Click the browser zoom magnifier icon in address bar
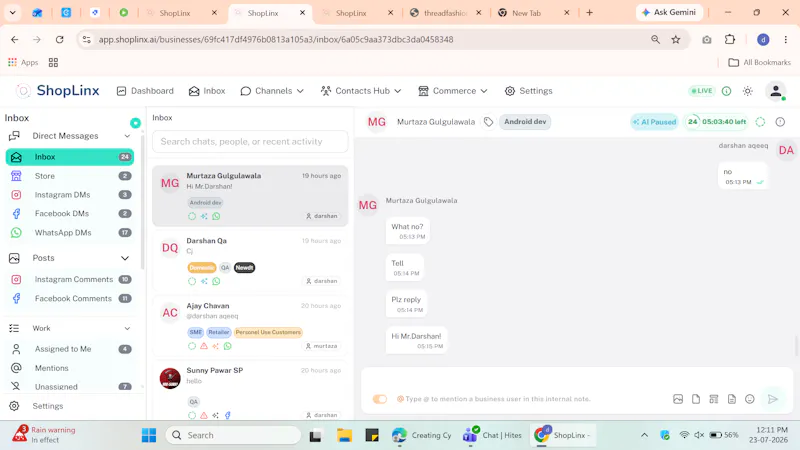The image size is (800, 450). [x=655, y=39]
